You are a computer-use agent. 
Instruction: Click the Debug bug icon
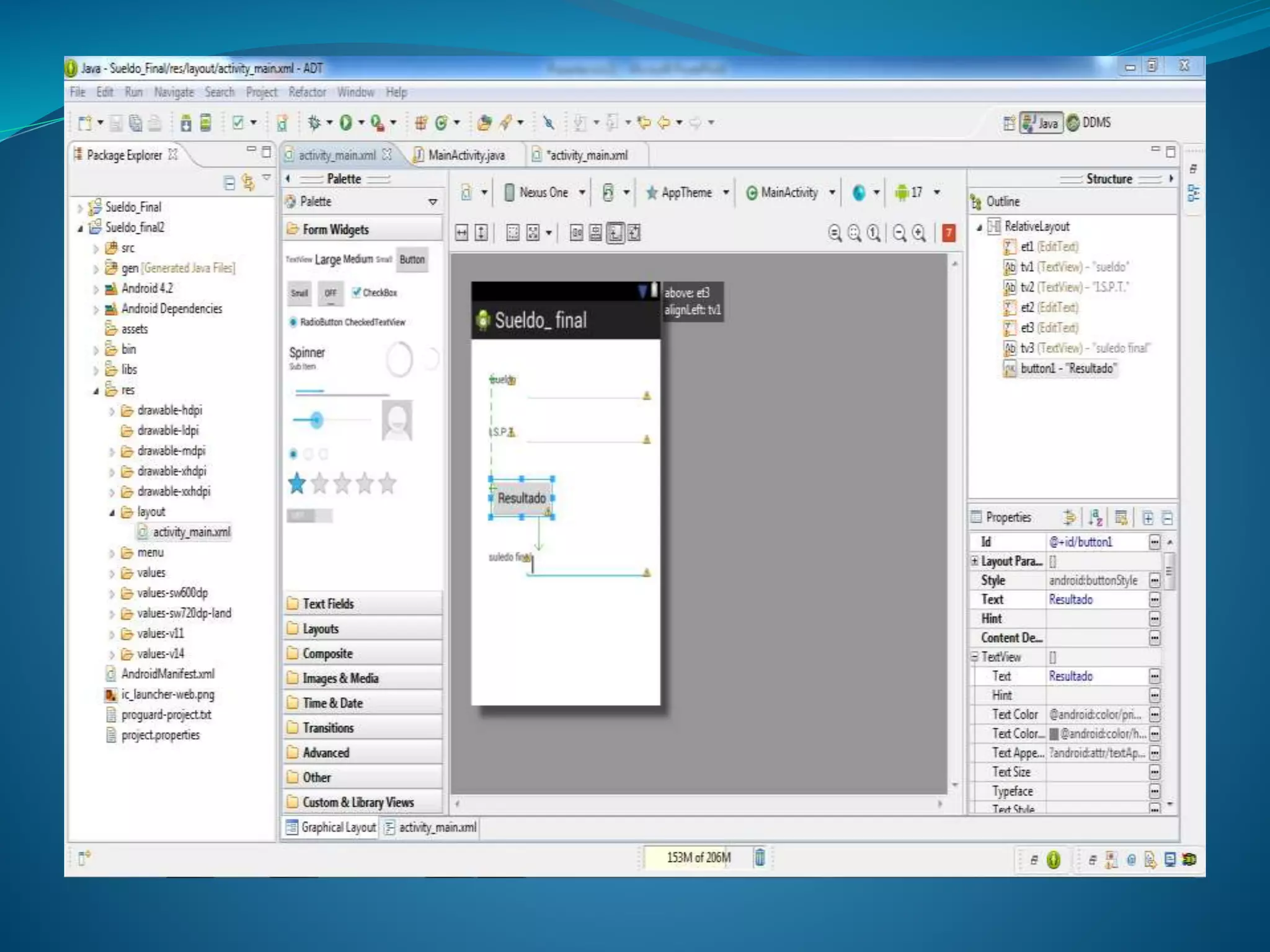pyautogui.click(x=314, y=123)
